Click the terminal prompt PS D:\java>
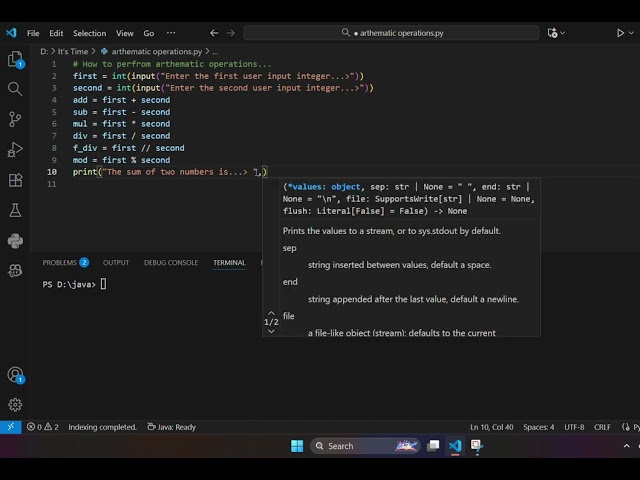This screenshot has height=480, width=640. 69,284
